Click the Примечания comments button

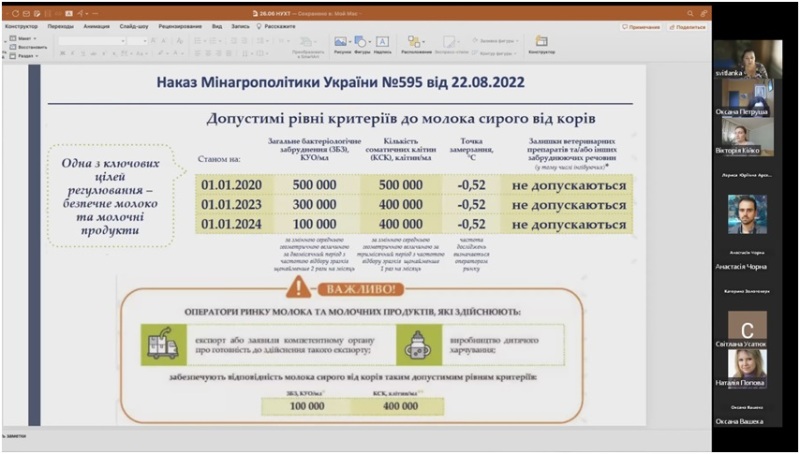pos(642,27)
